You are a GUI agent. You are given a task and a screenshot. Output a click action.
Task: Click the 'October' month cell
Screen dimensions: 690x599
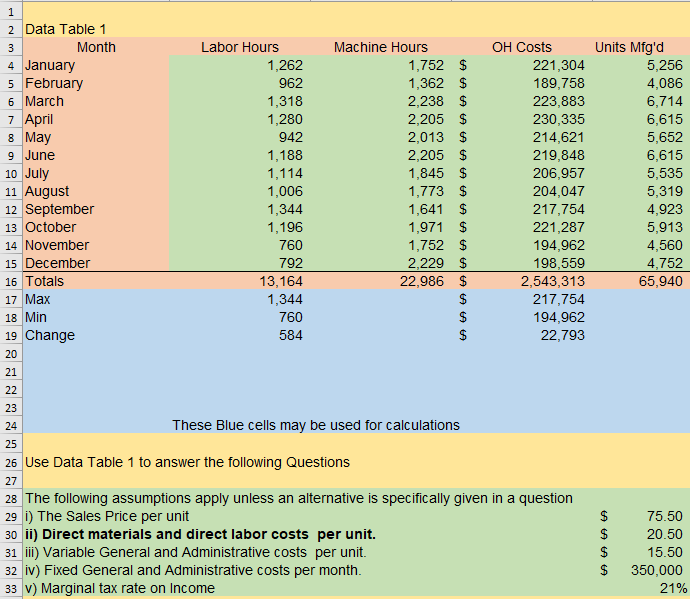tap(96, 228)
